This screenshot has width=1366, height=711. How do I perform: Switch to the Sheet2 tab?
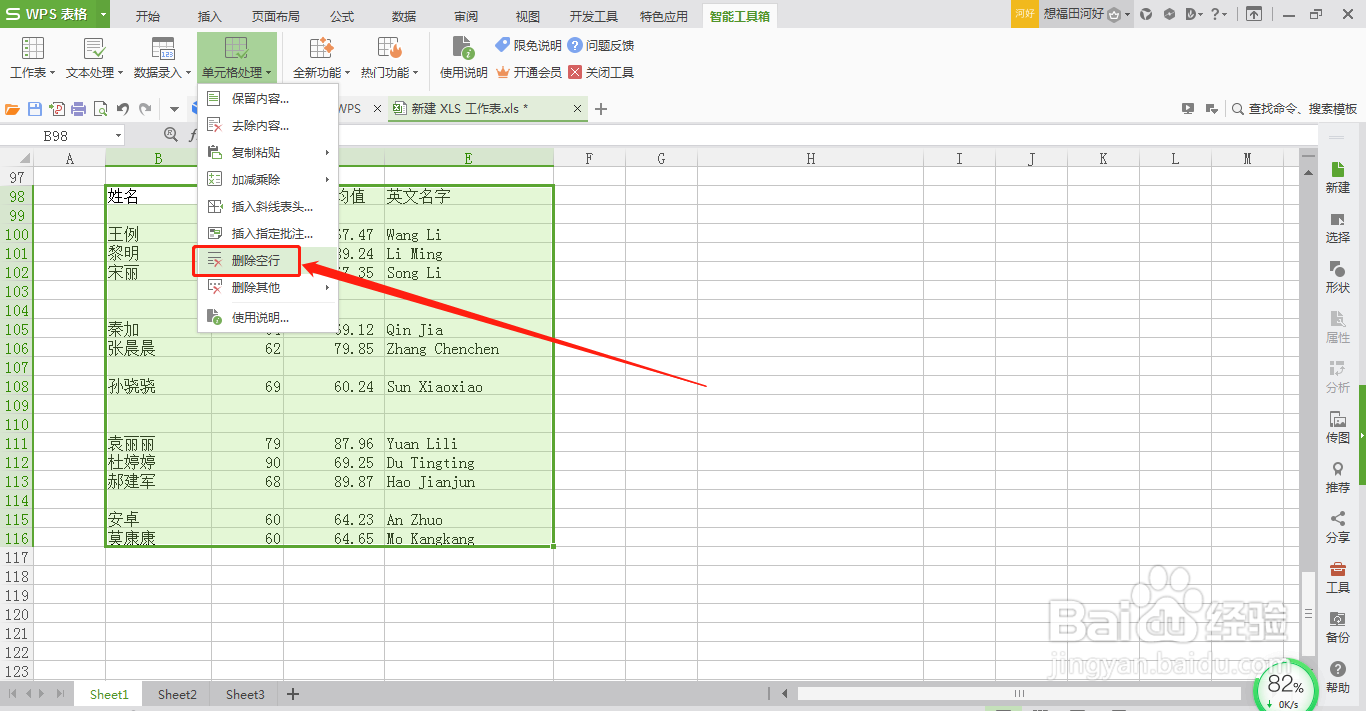(177, 694)
